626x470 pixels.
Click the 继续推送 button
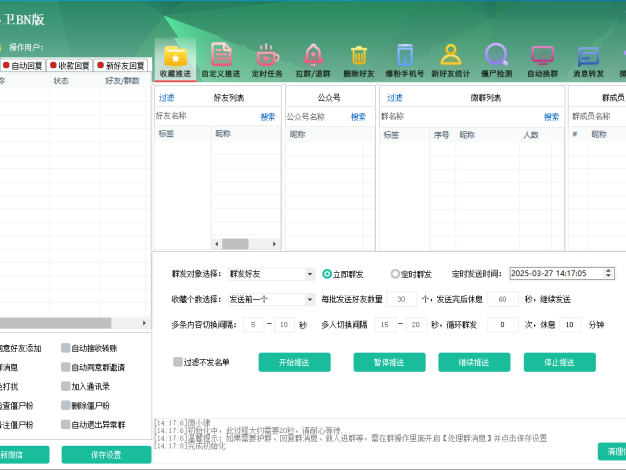(x=474, y=362)
